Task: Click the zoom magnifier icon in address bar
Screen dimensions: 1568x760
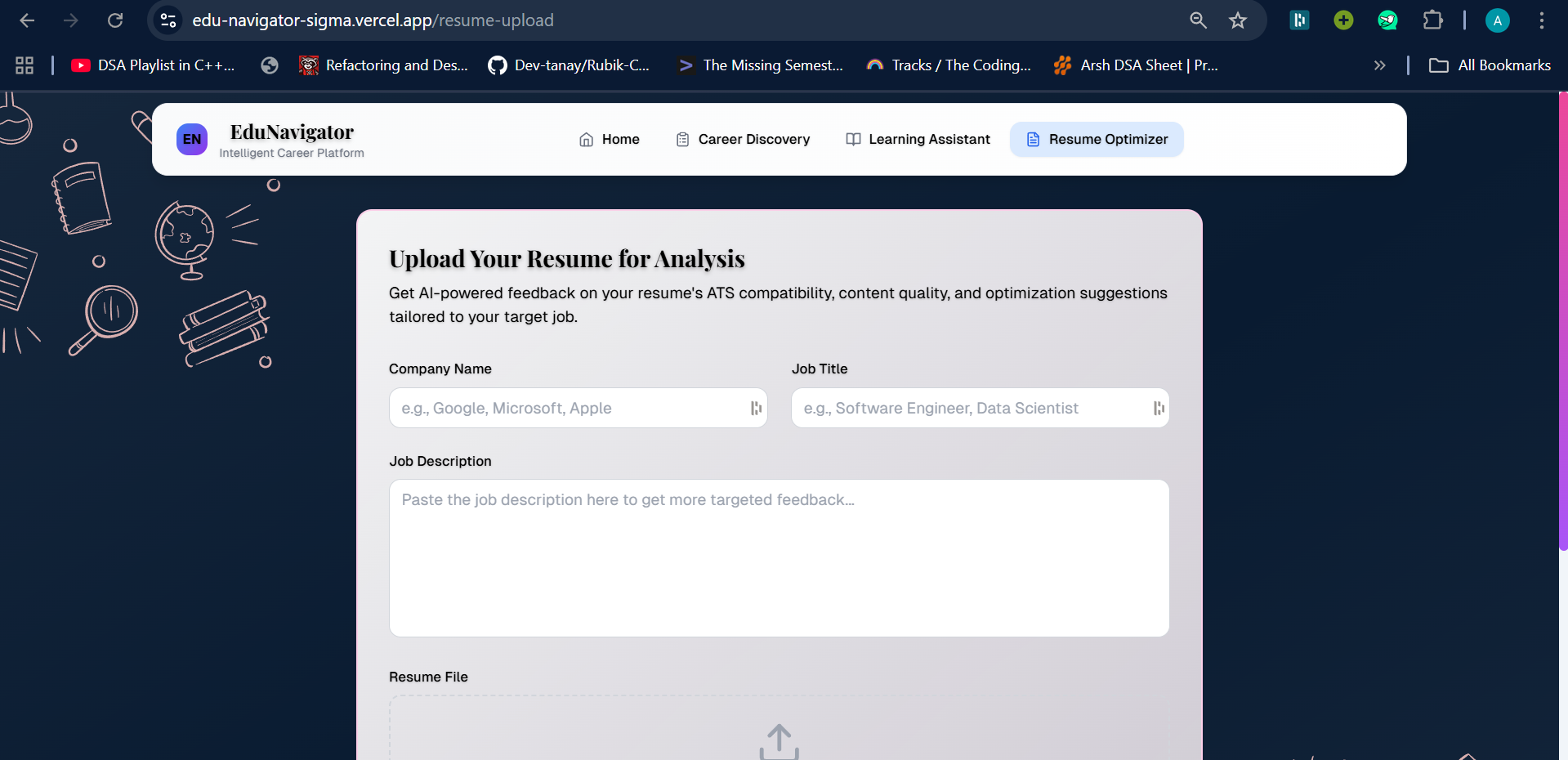Action: [x=1198, y=20]
